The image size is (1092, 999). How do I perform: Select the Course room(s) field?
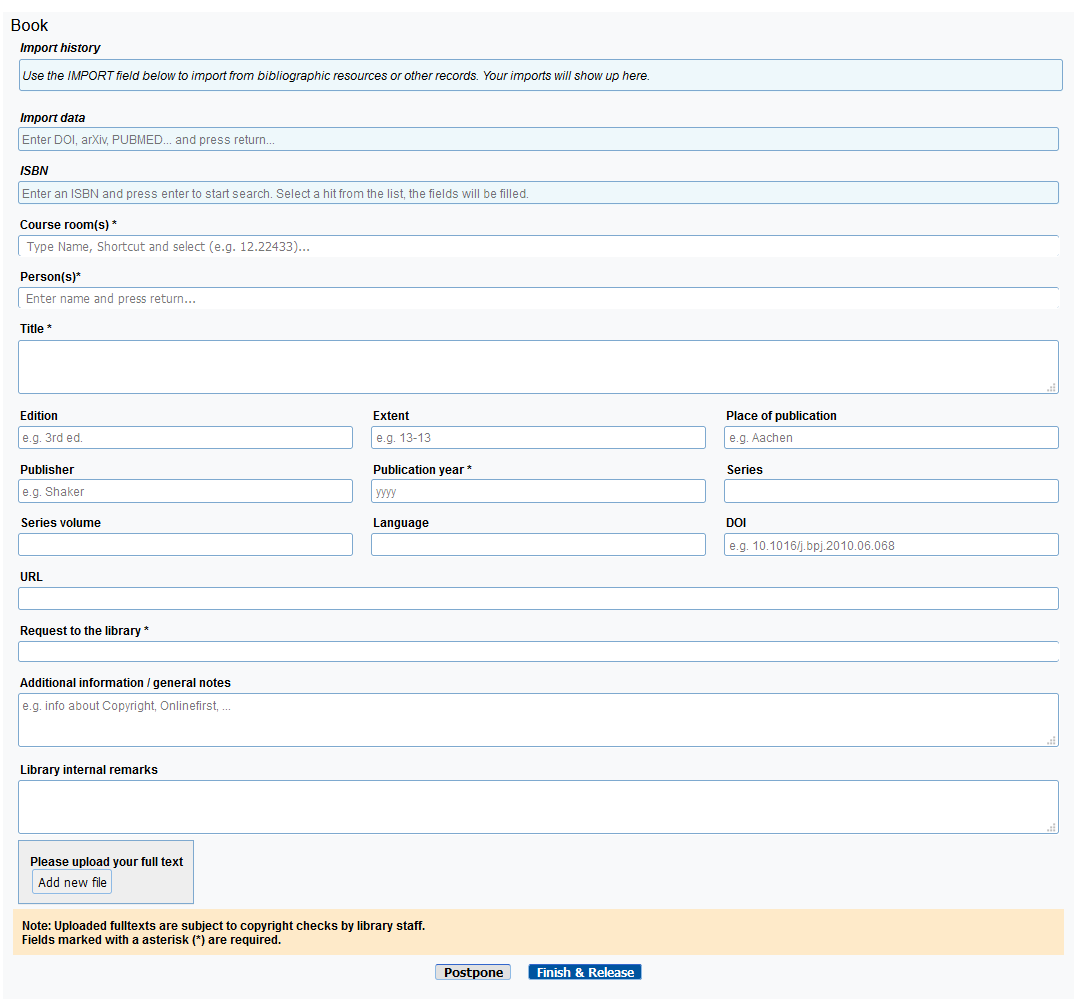click(x=538, y=245)
